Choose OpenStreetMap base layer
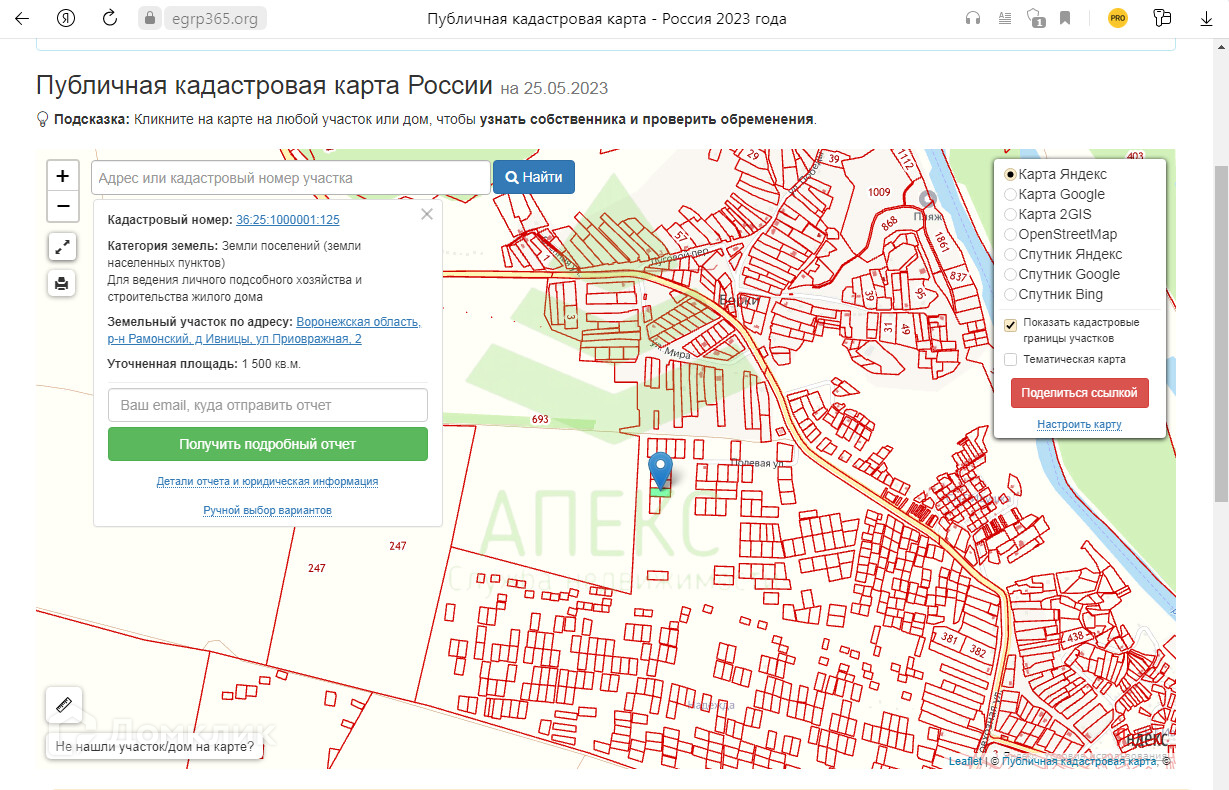The height and width of the screenshot is (790, 1229). 1010,234
